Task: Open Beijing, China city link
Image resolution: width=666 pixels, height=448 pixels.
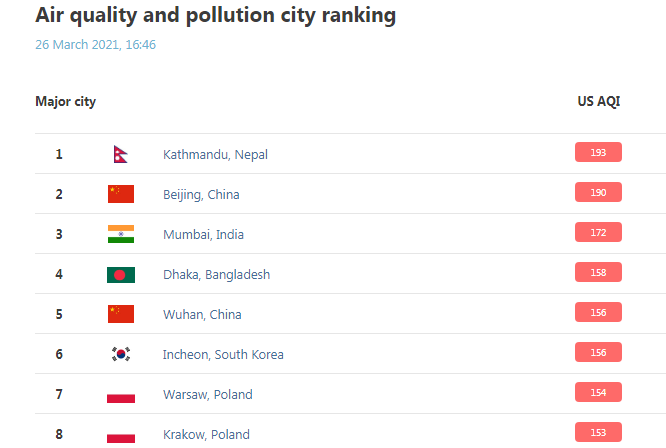Action: click(x=201, y=194)
